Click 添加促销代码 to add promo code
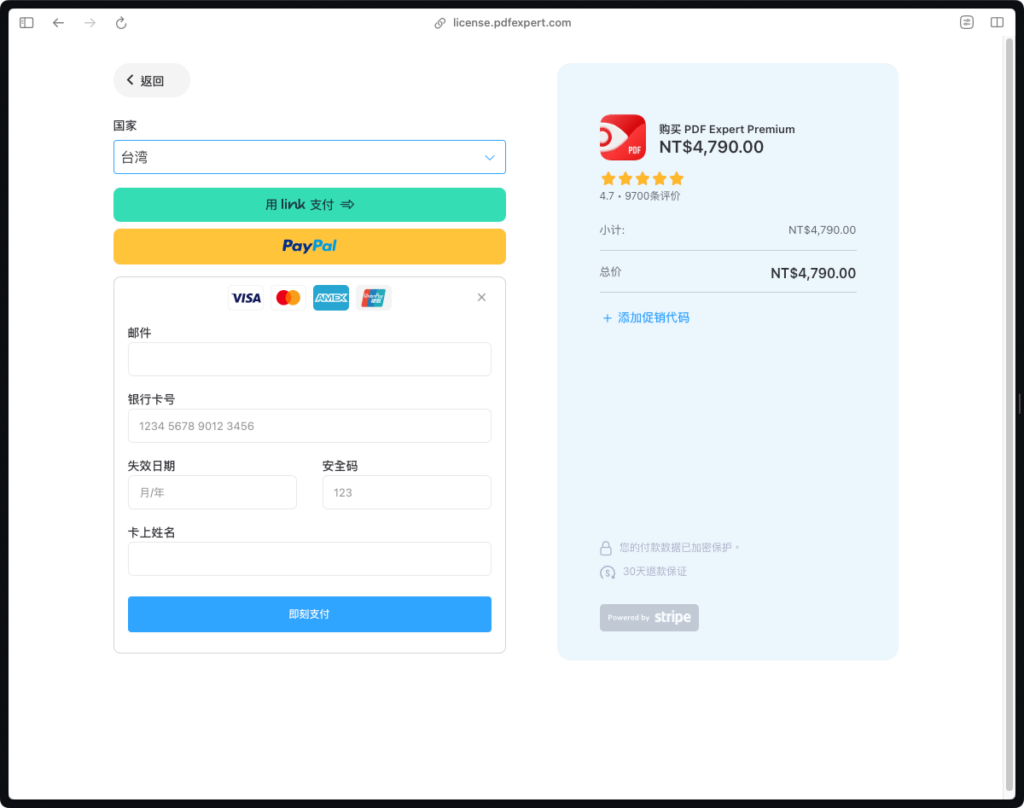 [x=645, y=317]
